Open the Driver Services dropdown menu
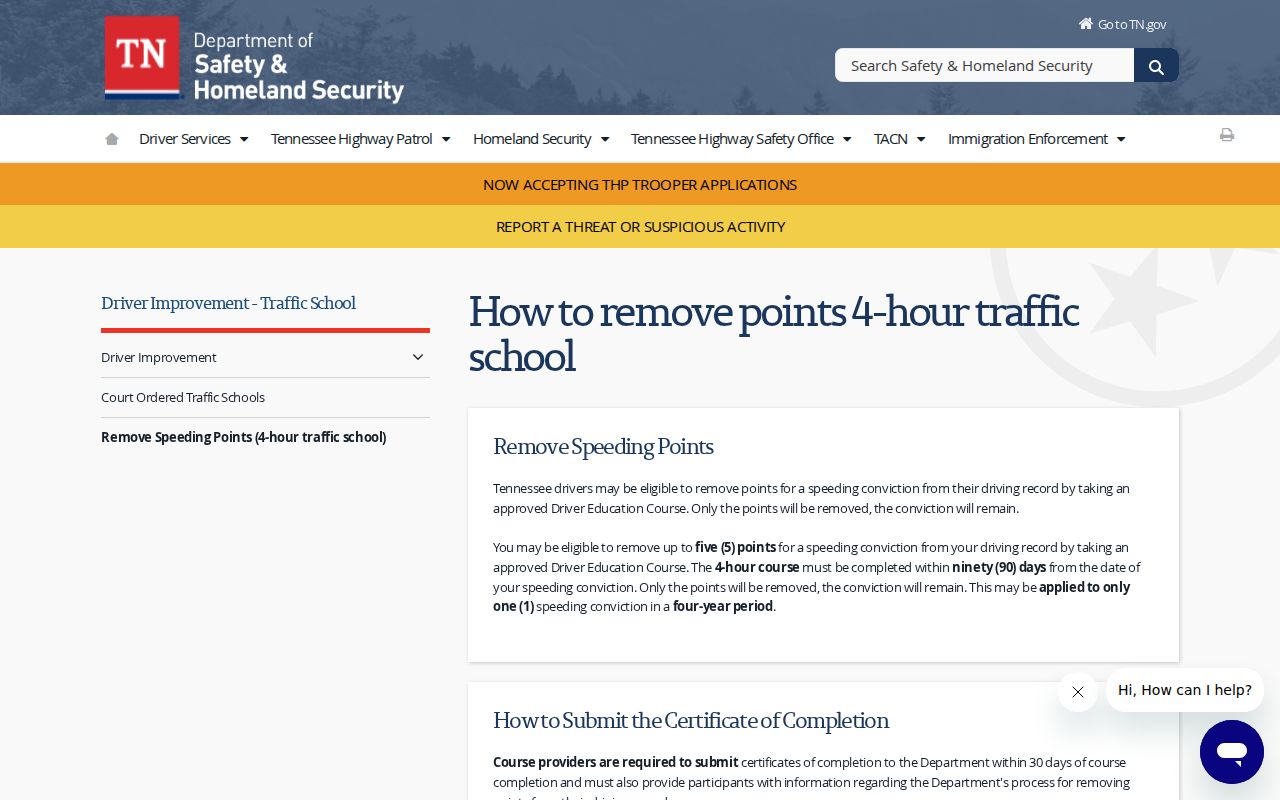 coord(193,139)
